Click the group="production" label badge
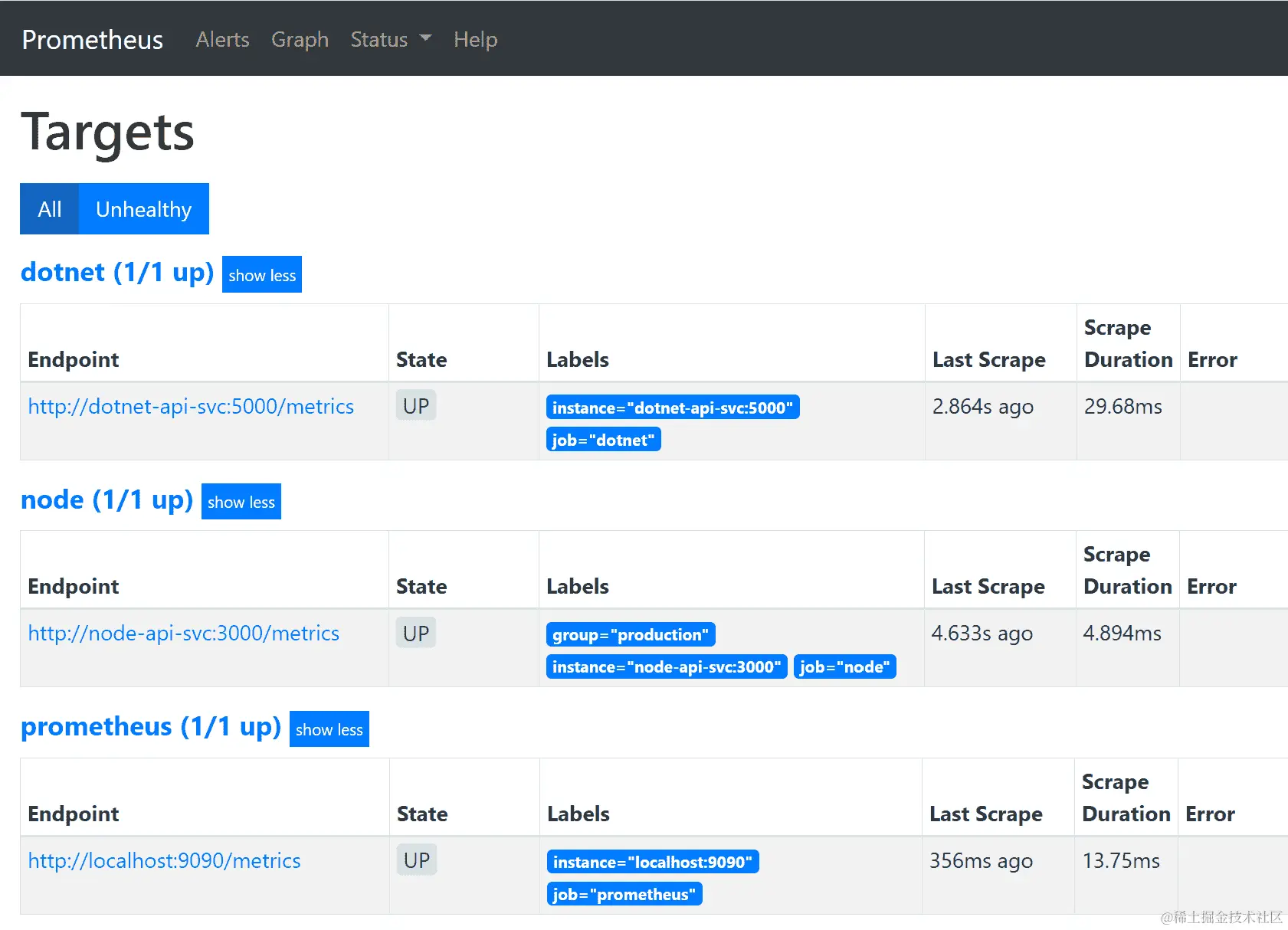The height and width of the screenshot is (930, 1288). [631, 634]
